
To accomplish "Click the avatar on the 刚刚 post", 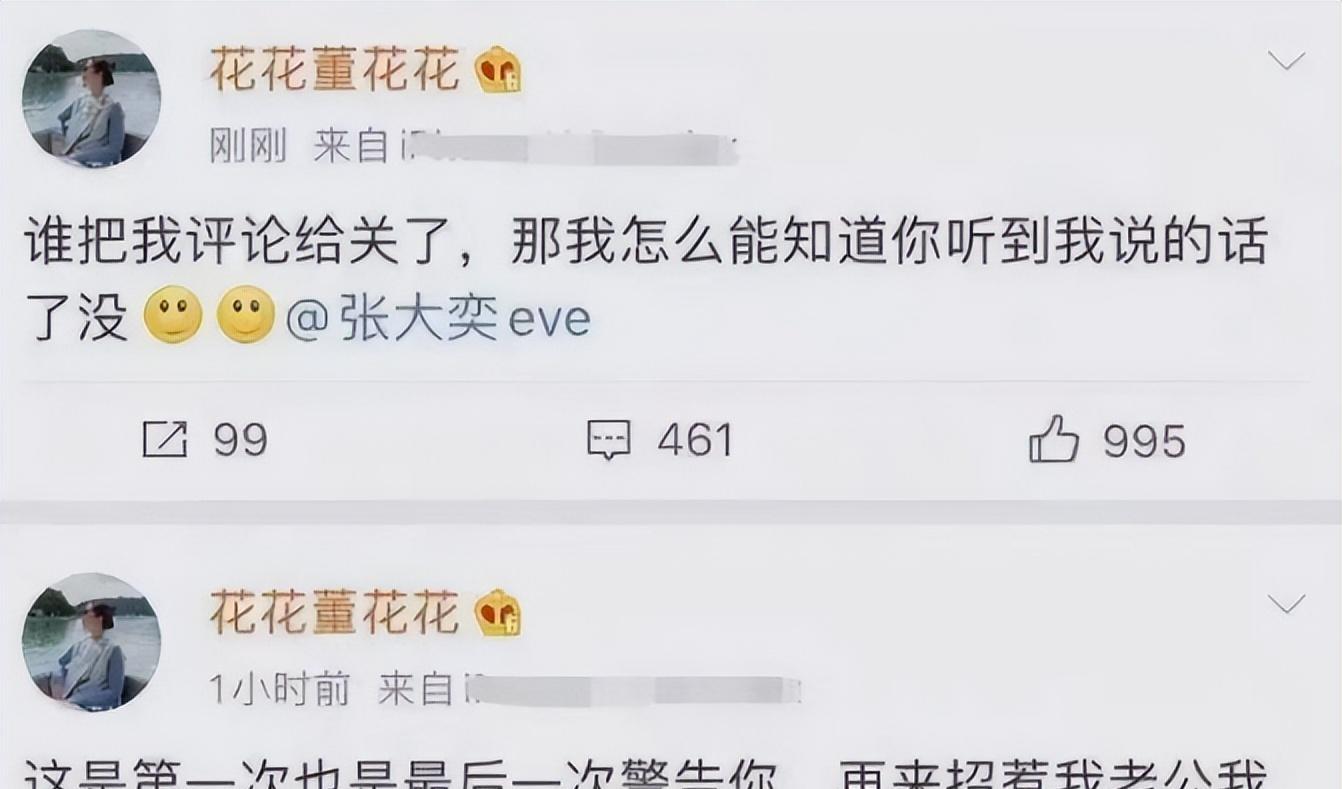I will (x=92, y=98).
